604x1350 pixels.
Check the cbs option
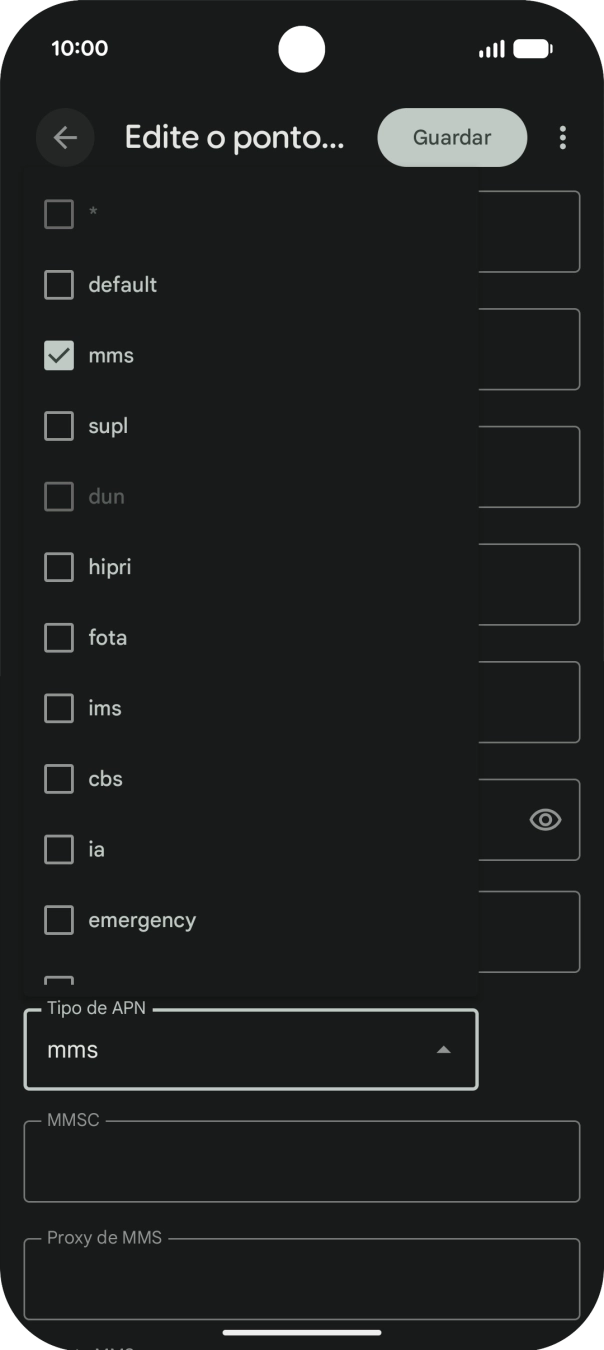click(x=59, y=779)
